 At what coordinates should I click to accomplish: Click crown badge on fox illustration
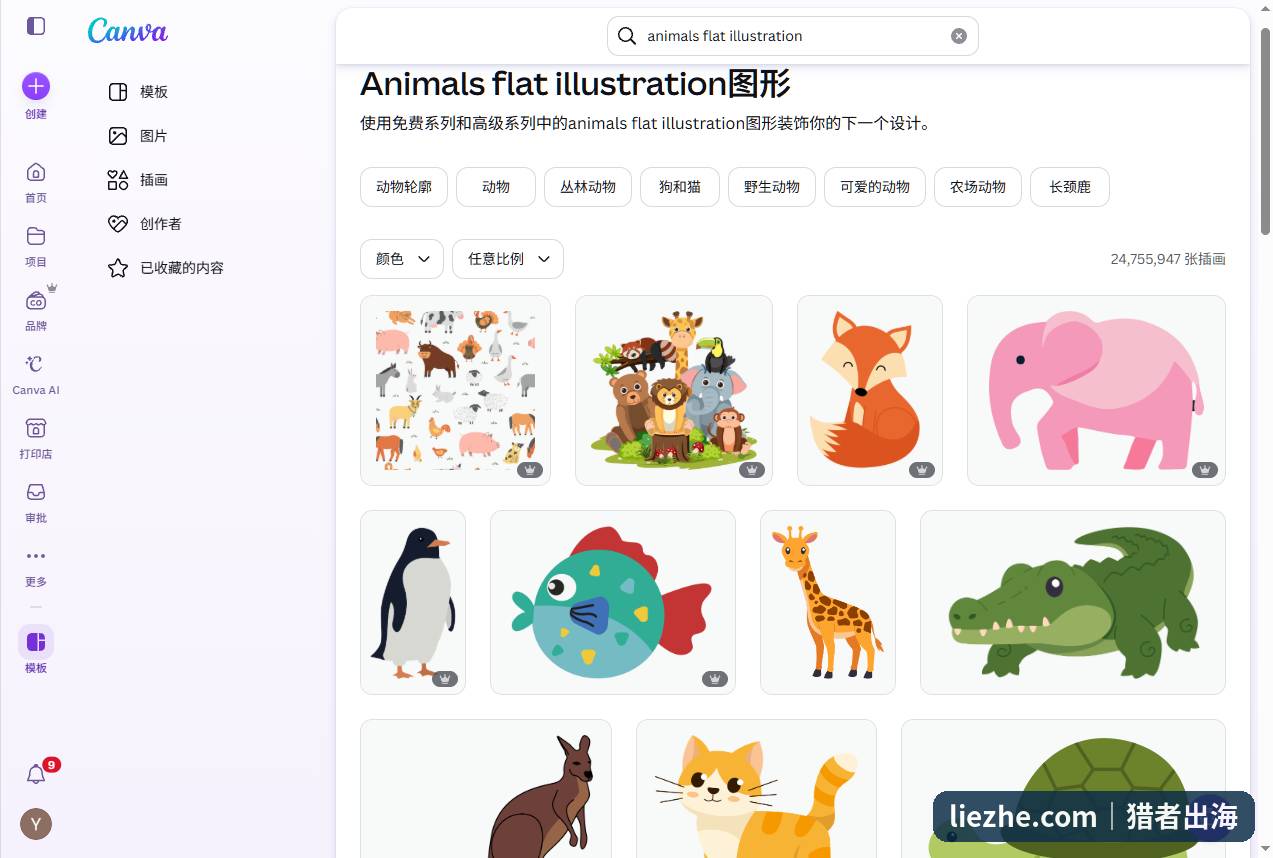(x=922, y=470)
